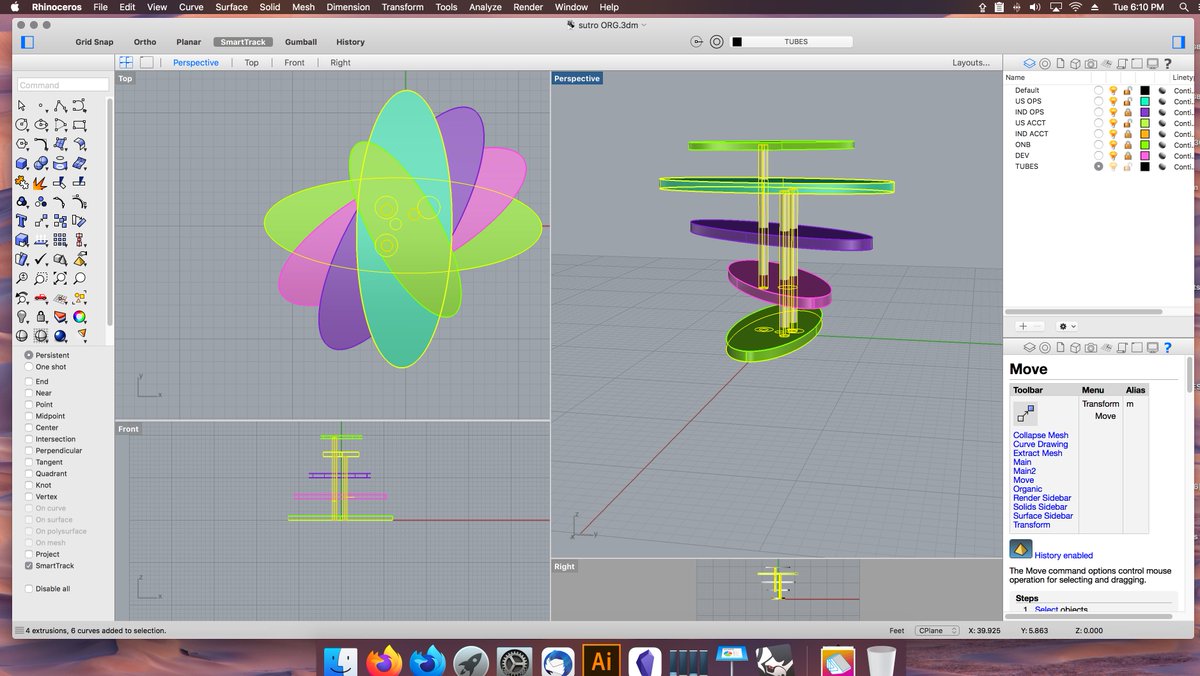
Task: Click the padlock Lock Objects tool
Action: [x=40, y=316]
